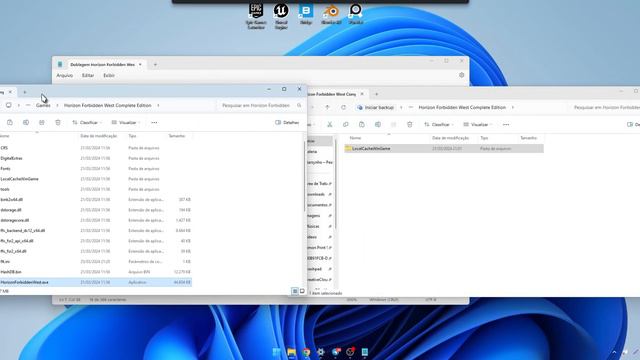
Task: Select ffx_backend_dx12_x64.dll file row
Action: click(x=96, y=231)
